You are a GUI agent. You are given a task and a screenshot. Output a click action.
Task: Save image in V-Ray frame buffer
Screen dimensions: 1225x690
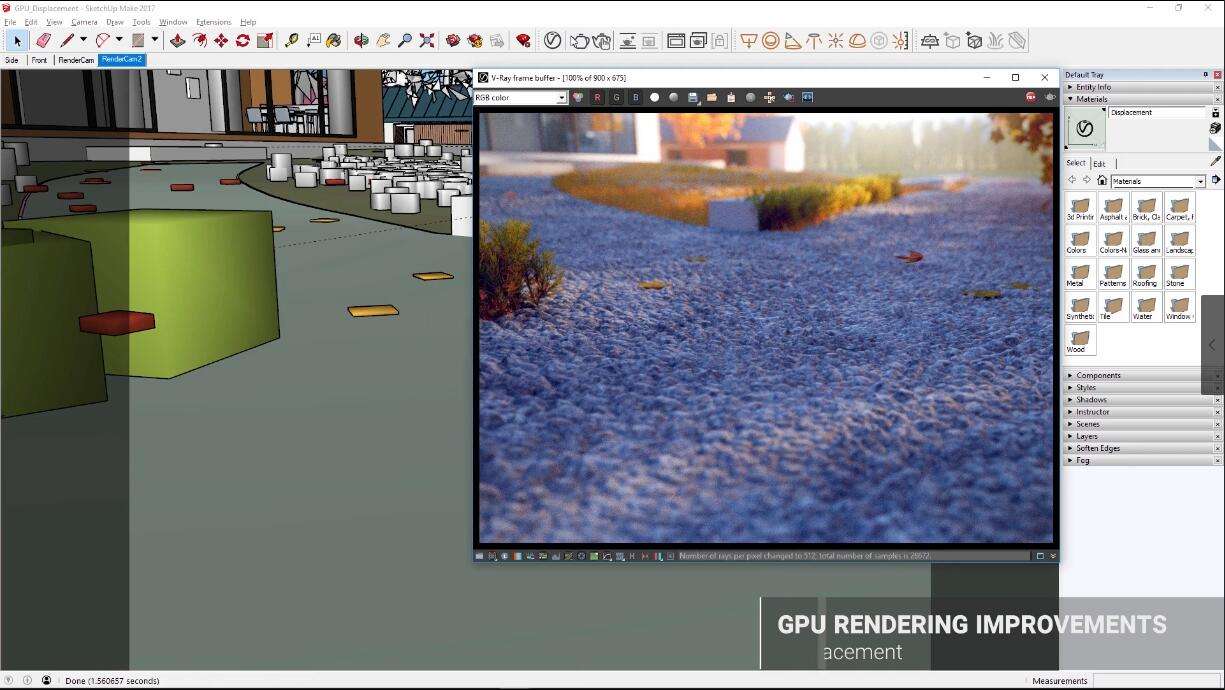(693, 97)
